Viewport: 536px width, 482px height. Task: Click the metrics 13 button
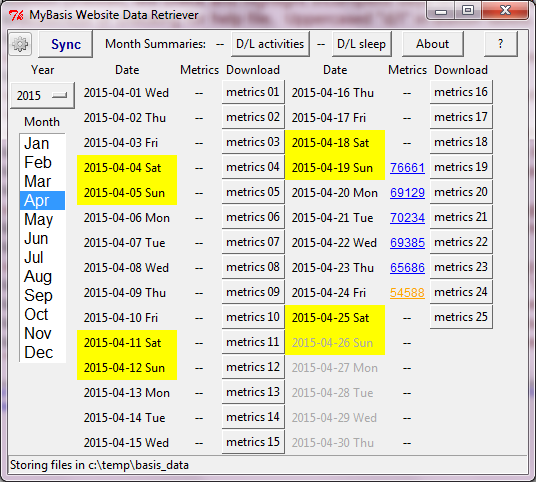(253, 392)
